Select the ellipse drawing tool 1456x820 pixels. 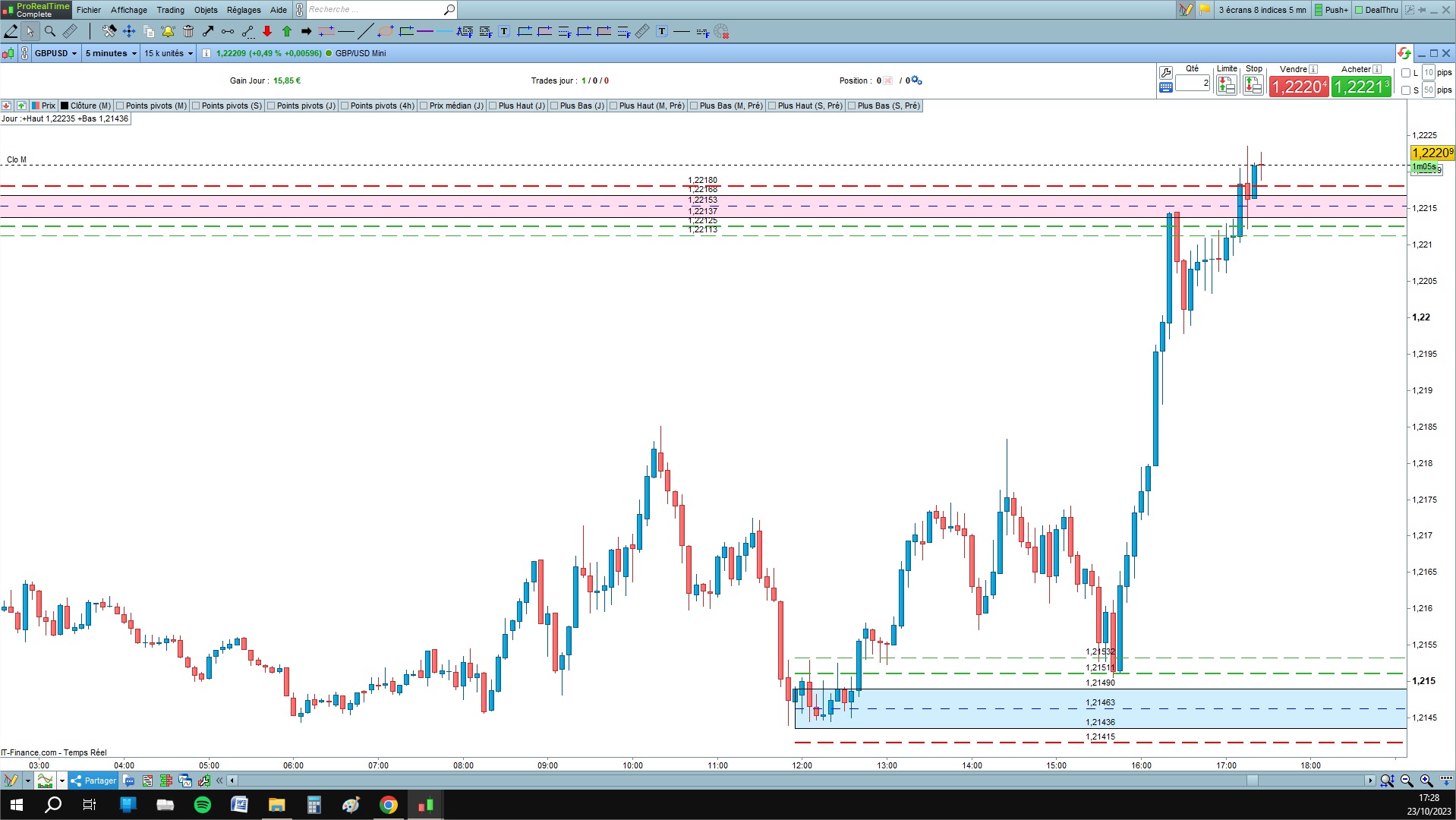coord(386,31)
